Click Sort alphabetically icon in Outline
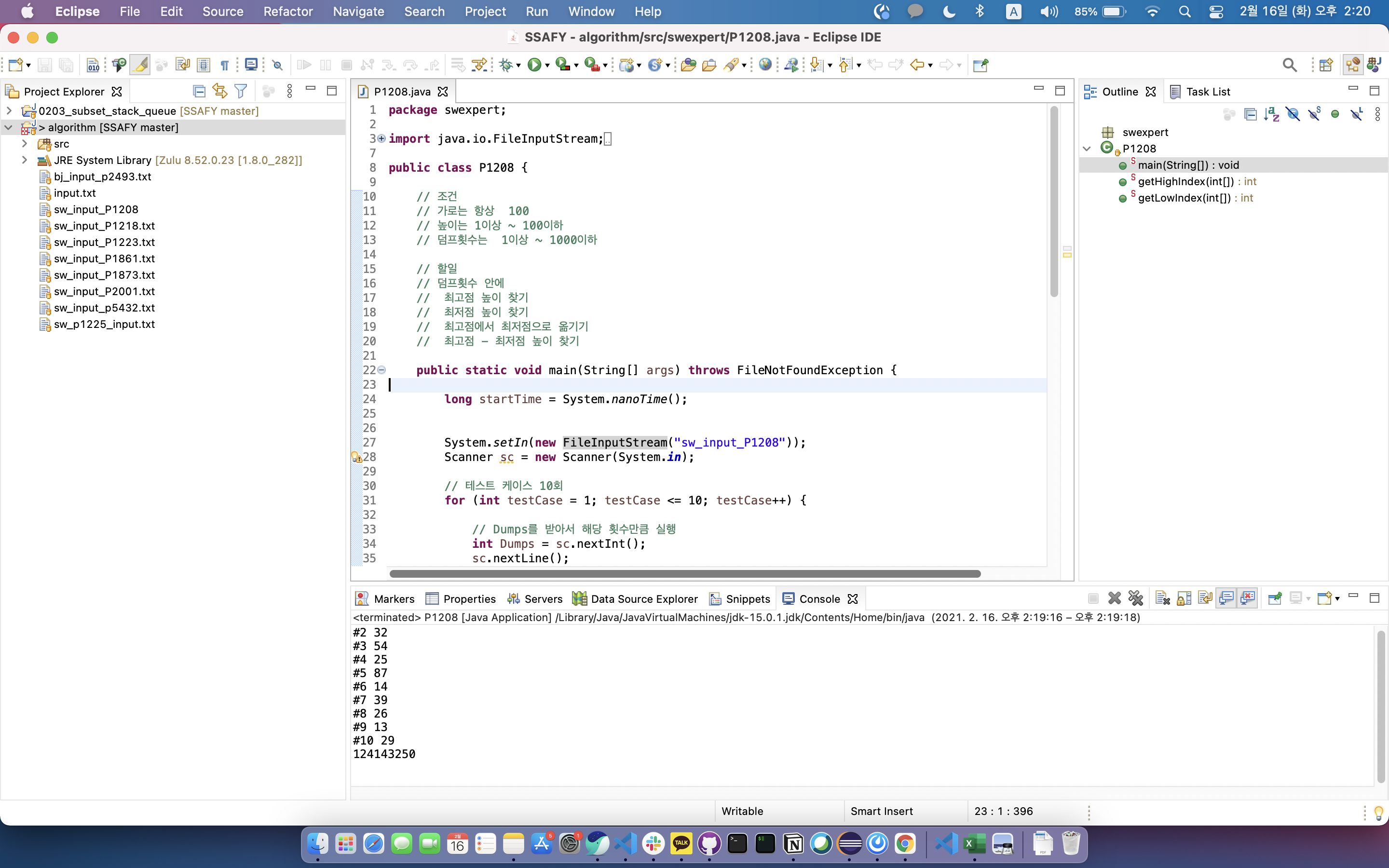Image resolution: width=1389 pixels, height=868 pixels. point(1271,114)
